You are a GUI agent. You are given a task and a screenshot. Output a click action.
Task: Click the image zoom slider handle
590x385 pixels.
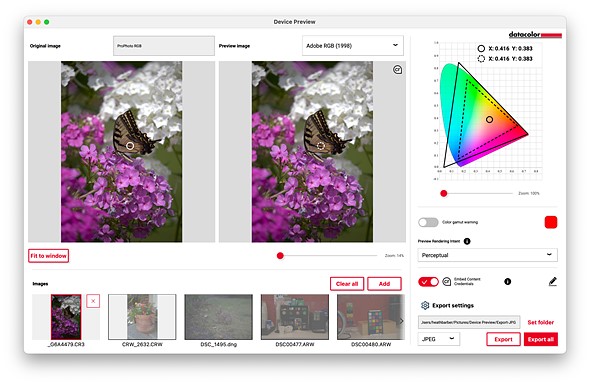coord(280,256)
